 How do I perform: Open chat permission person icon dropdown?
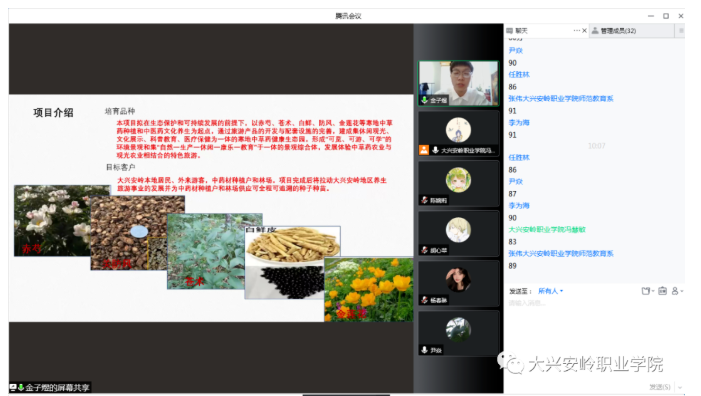pos(677,291)
